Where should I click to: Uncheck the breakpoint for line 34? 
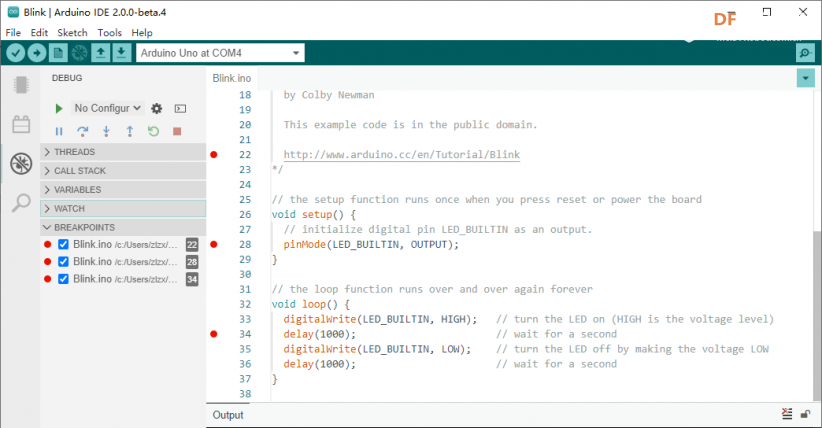click(63, 279)
